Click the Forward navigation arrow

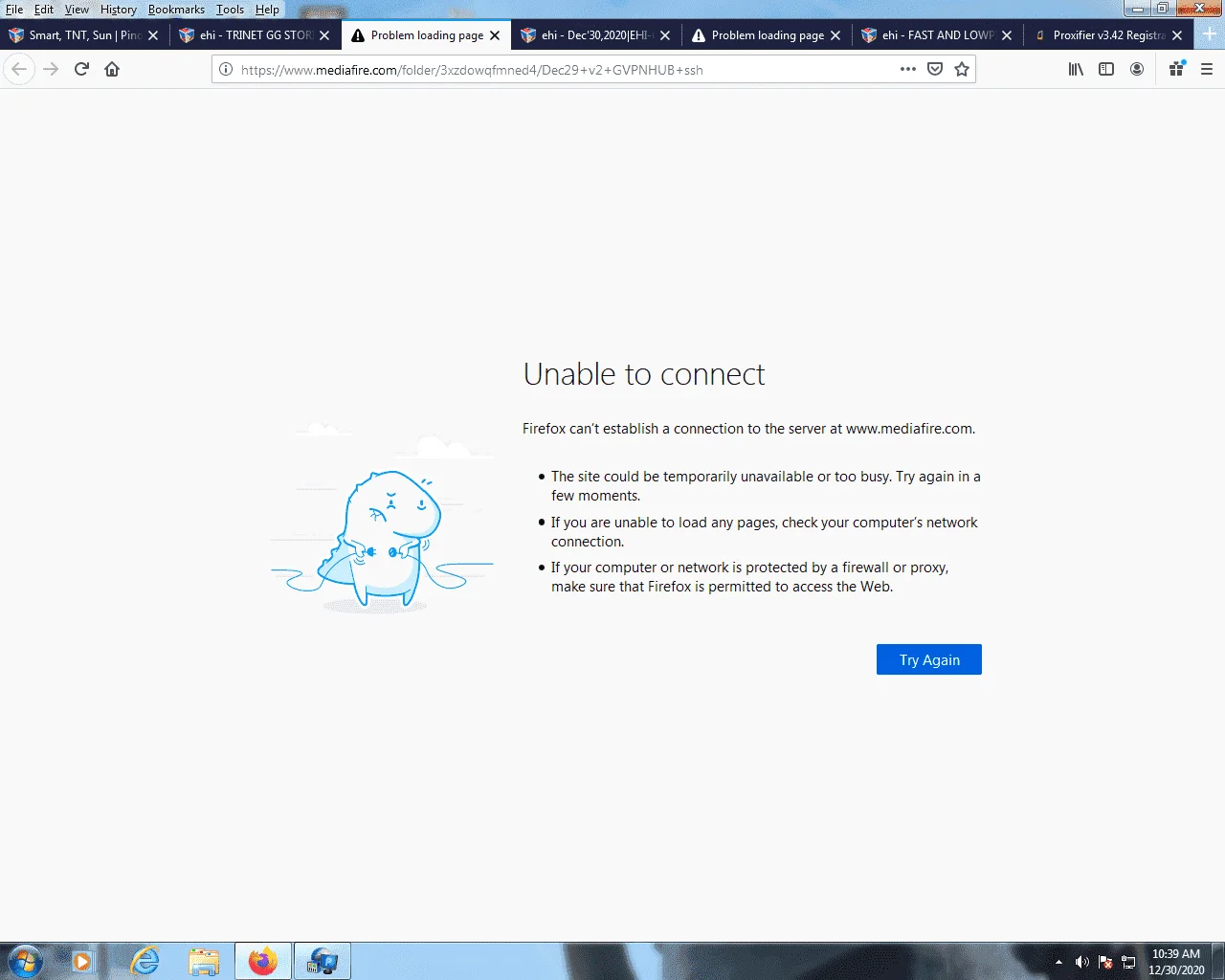[x=51, y=69]
